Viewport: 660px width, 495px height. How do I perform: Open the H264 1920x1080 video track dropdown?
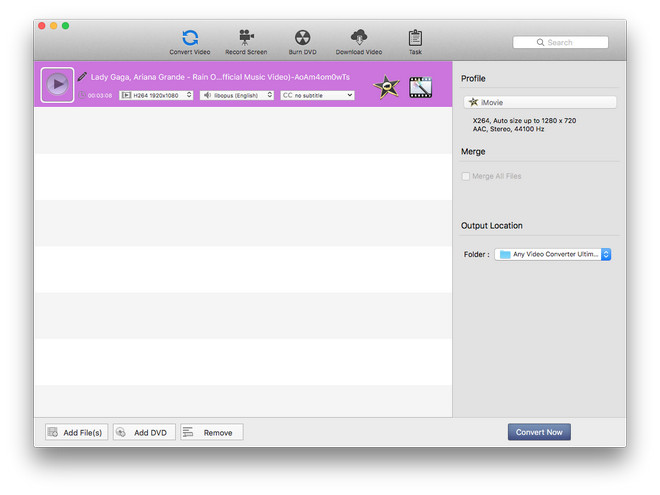point(156,96)
